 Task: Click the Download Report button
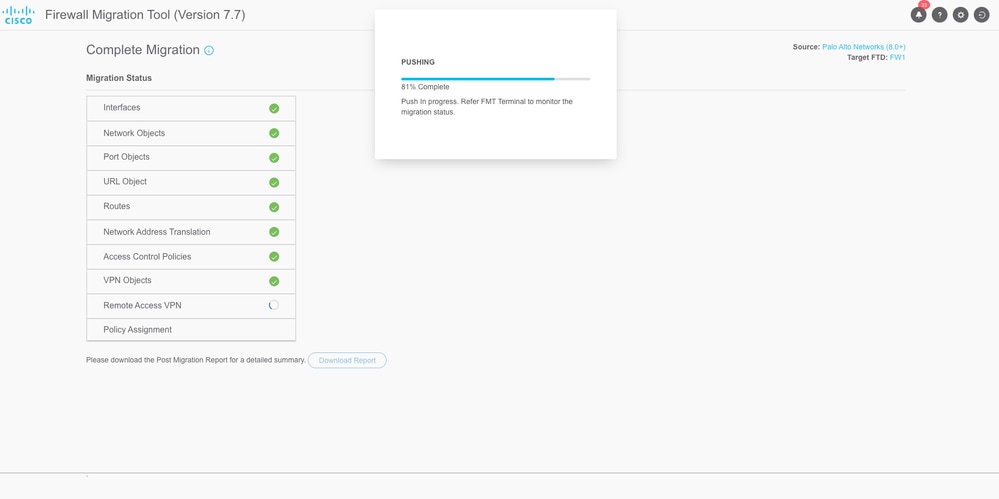(x=347, y=360)
